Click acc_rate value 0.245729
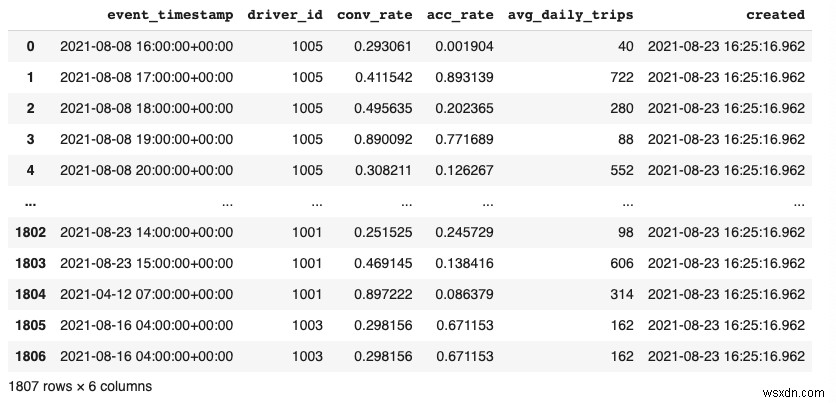This screenshot has width=836, height=403. tap(464, 232)
